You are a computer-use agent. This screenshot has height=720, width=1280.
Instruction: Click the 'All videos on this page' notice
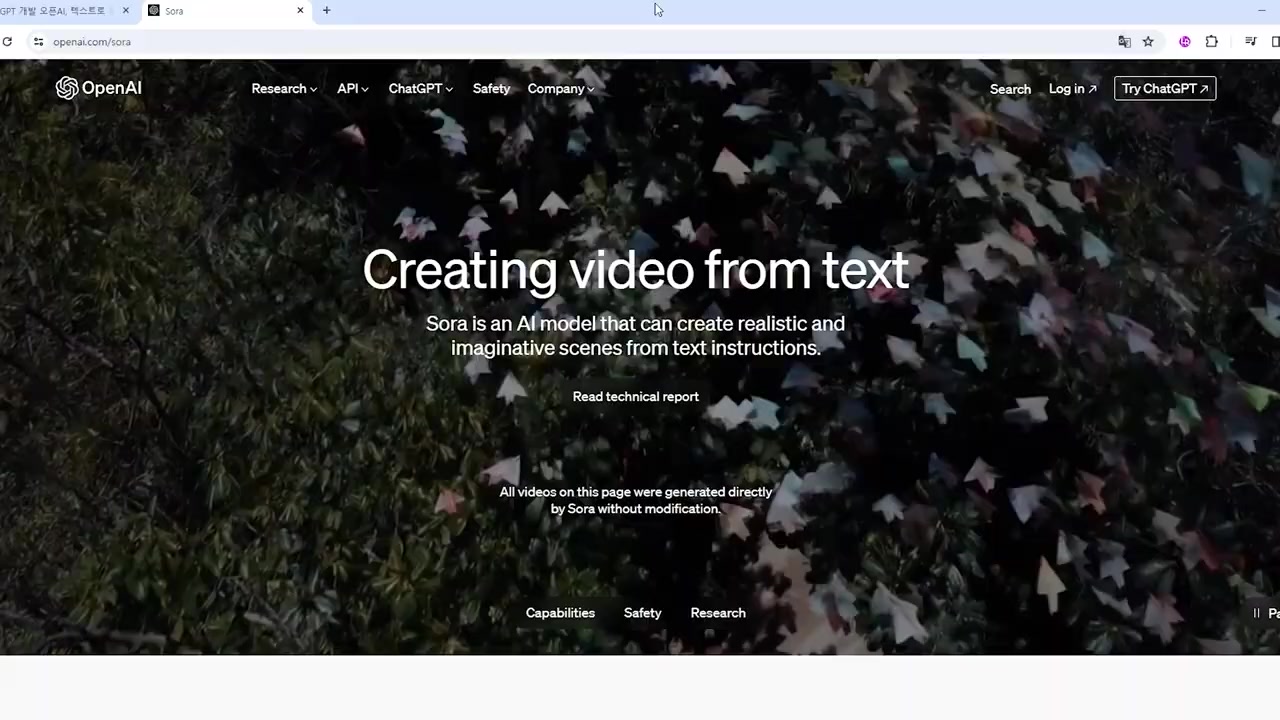(x=635, y=500)
